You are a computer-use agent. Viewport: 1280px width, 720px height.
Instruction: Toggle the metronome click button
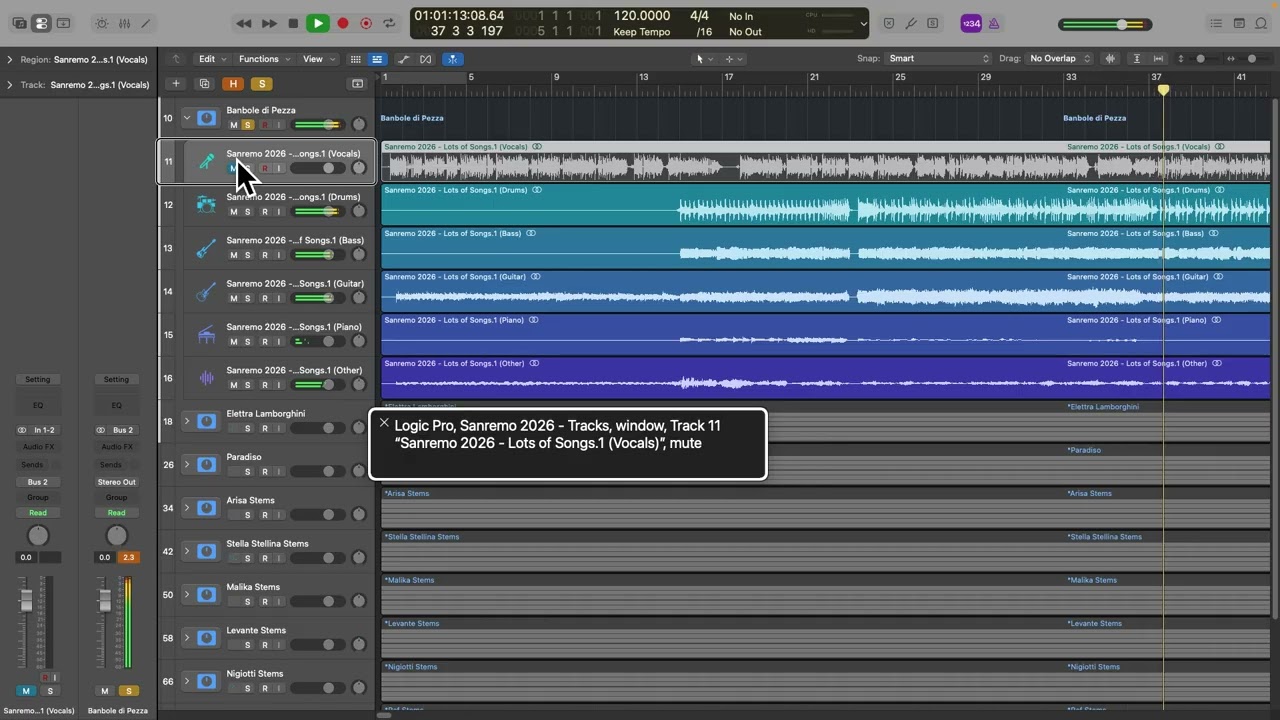pos(995,23)
